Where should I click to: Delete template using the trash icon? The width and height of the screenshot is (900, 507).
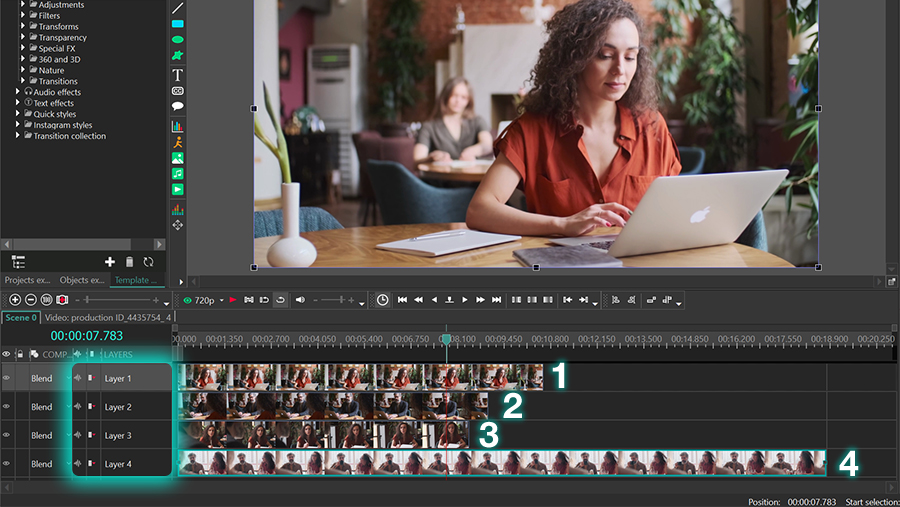coord(129,262)
